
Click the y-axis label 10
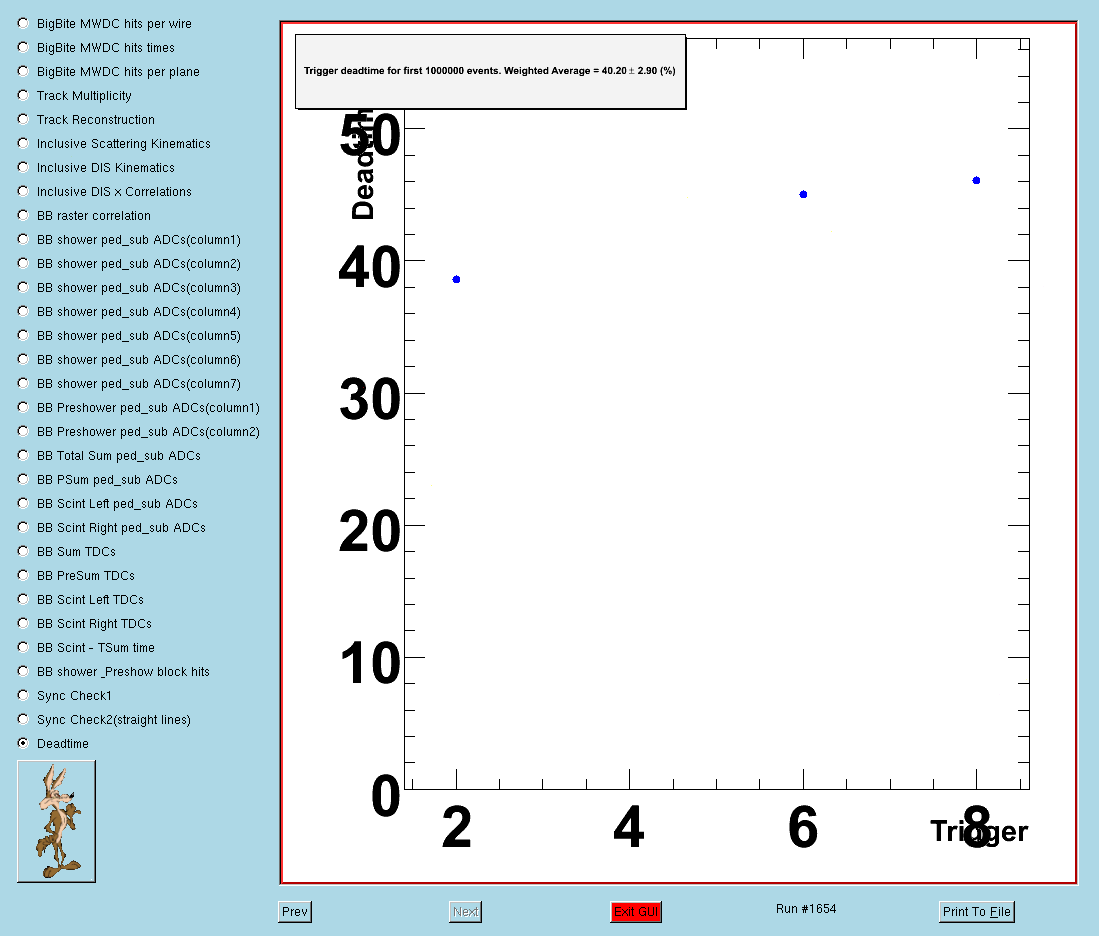(x=370, y=663)
